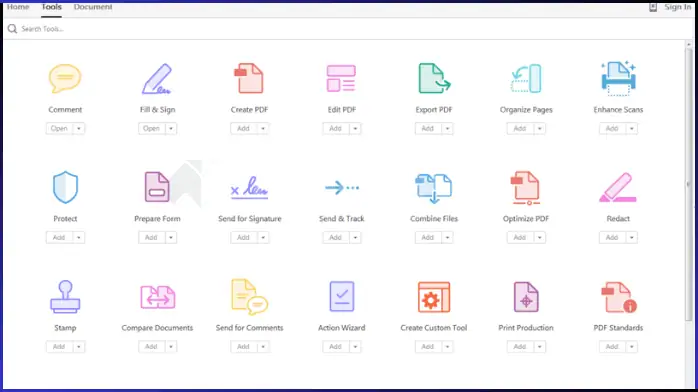
Task: Click Add button under Print Production
Action: coord(520,347)
